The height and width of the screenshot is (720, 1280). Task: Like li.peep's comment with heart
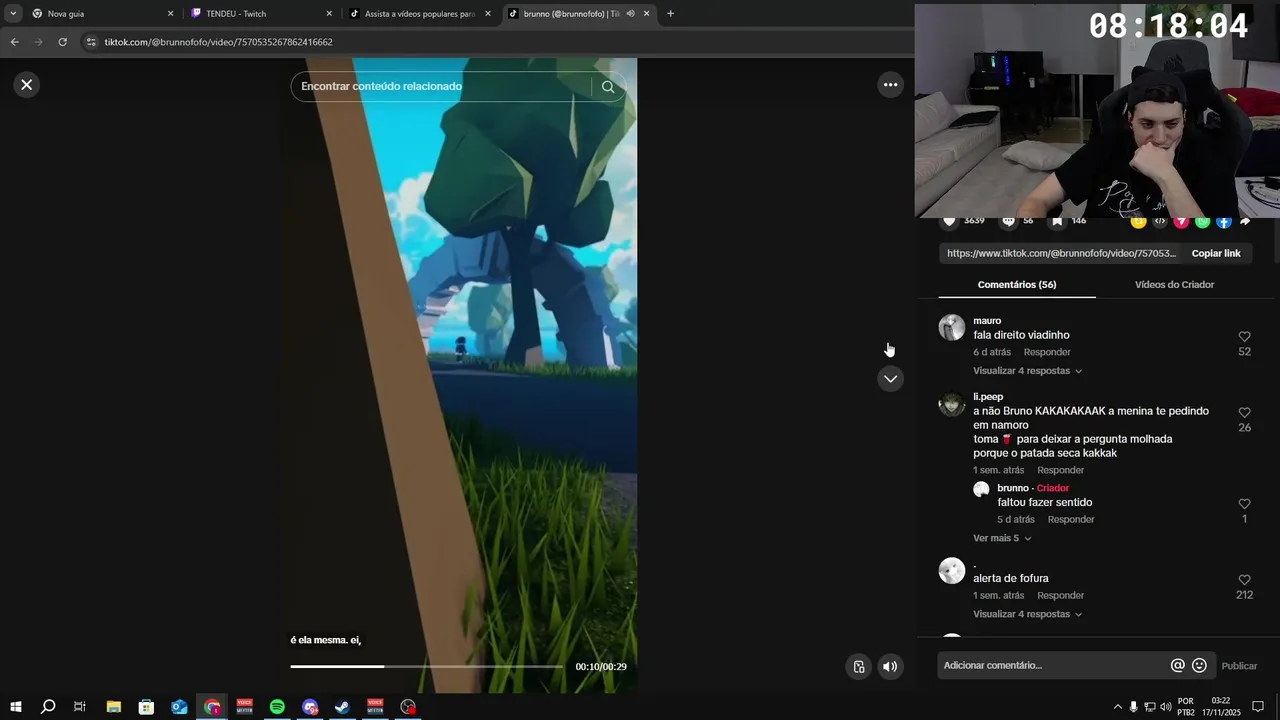coord(1244,413)
